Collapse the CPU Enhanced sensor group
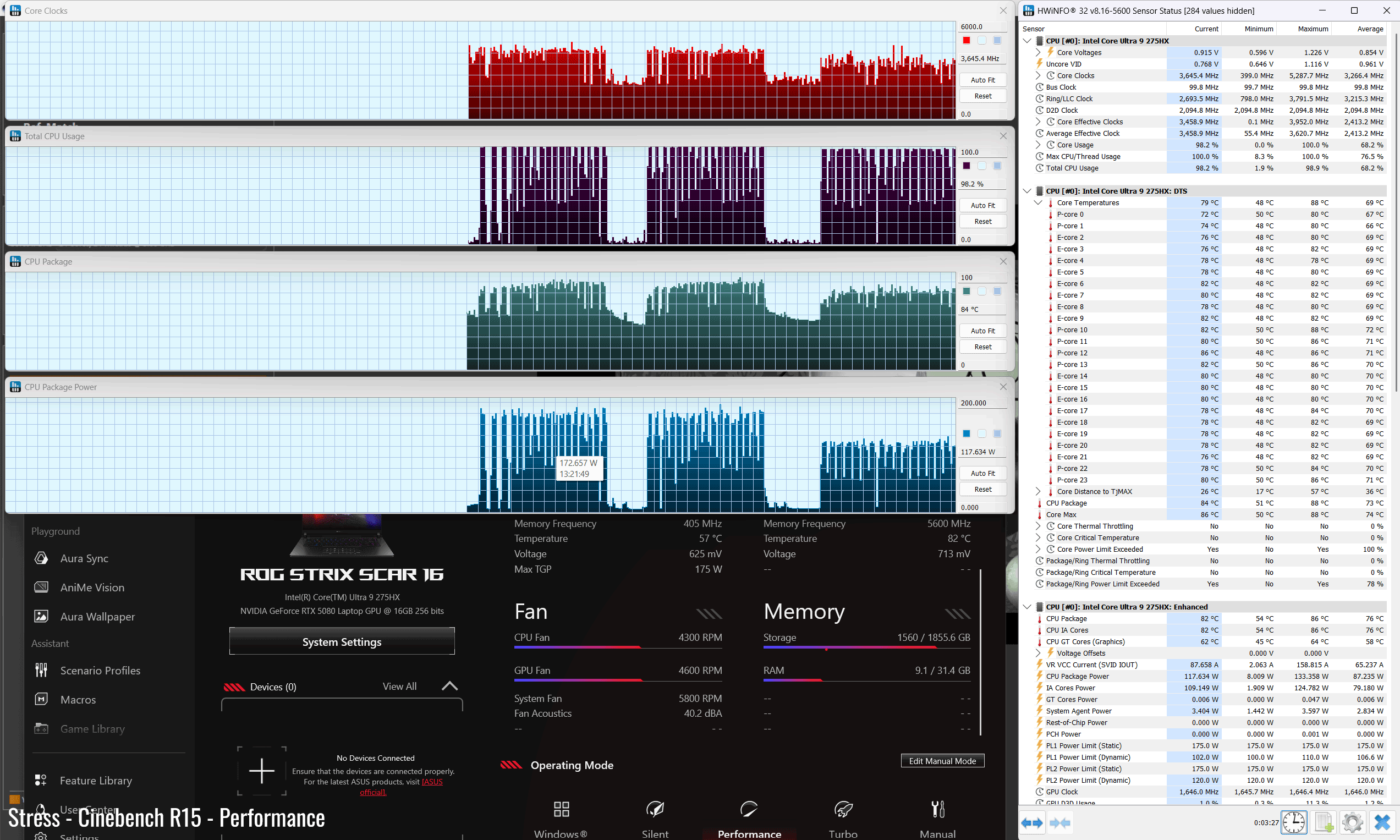The height and width of the screenshot is (840, 1400). point(1027,607)
